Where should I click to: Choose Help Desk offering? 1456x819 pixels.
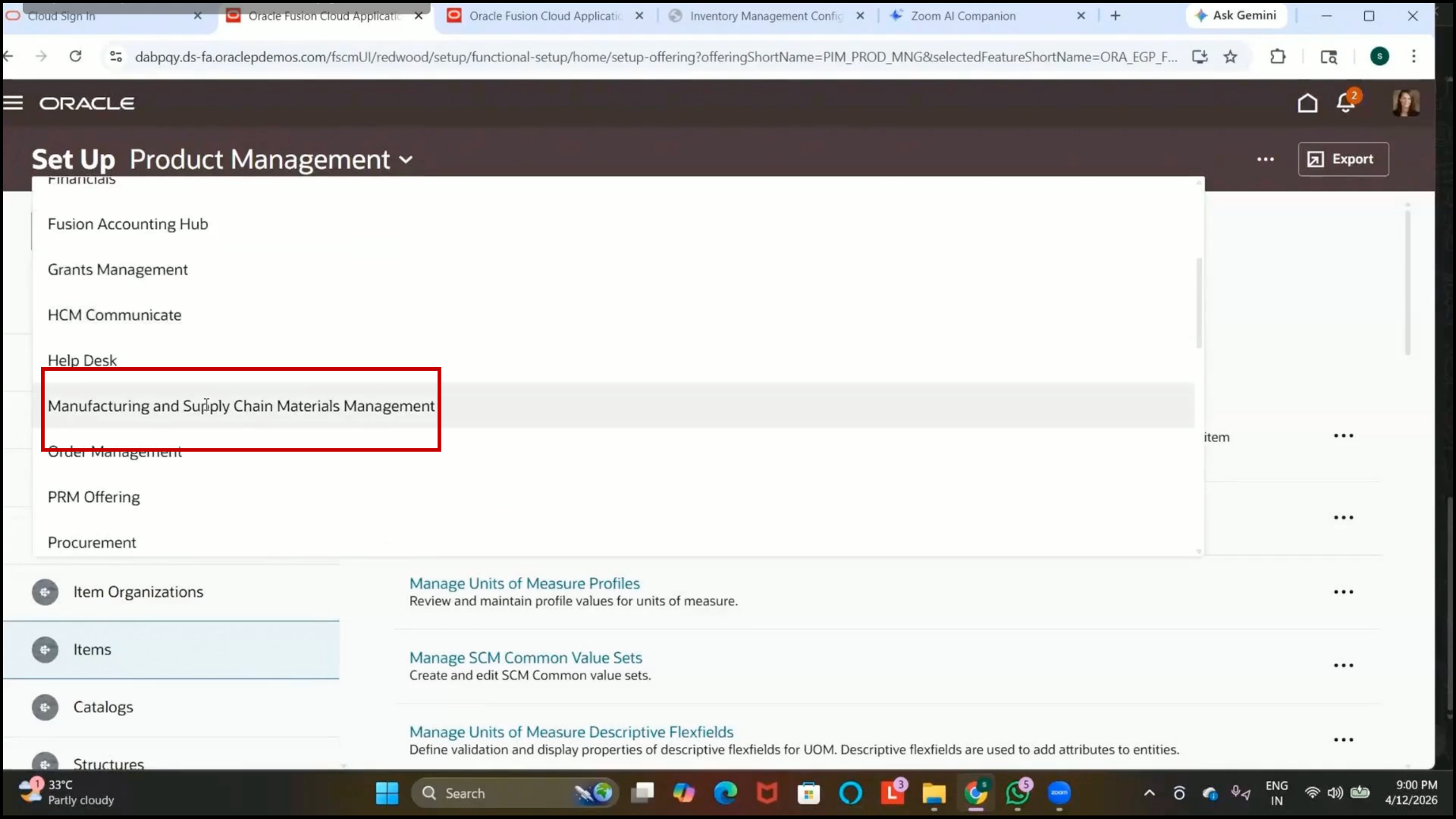pyautogui.click(x=82, y=360)
